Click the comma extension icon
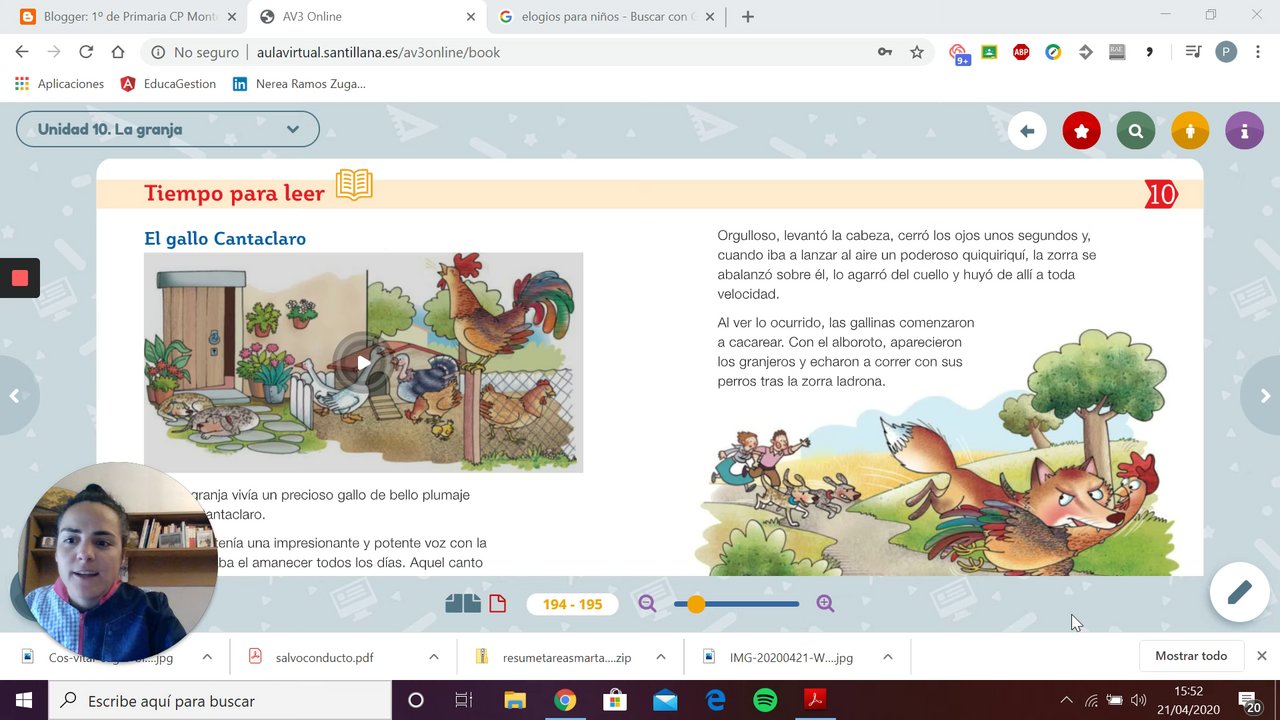The height and width of the screenshot is (720, 1280). click(1149, 52)
